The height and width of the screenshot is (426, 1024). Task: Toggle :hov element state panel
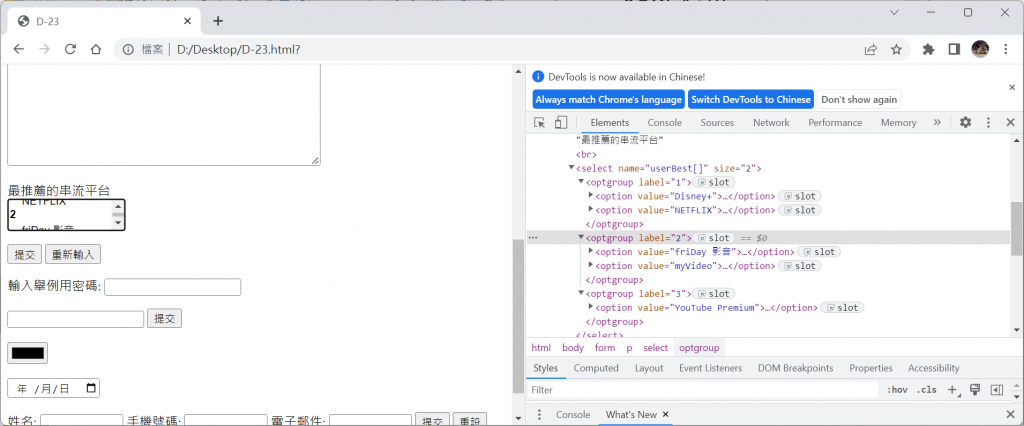pyautogui.click(x=897, y=389)
